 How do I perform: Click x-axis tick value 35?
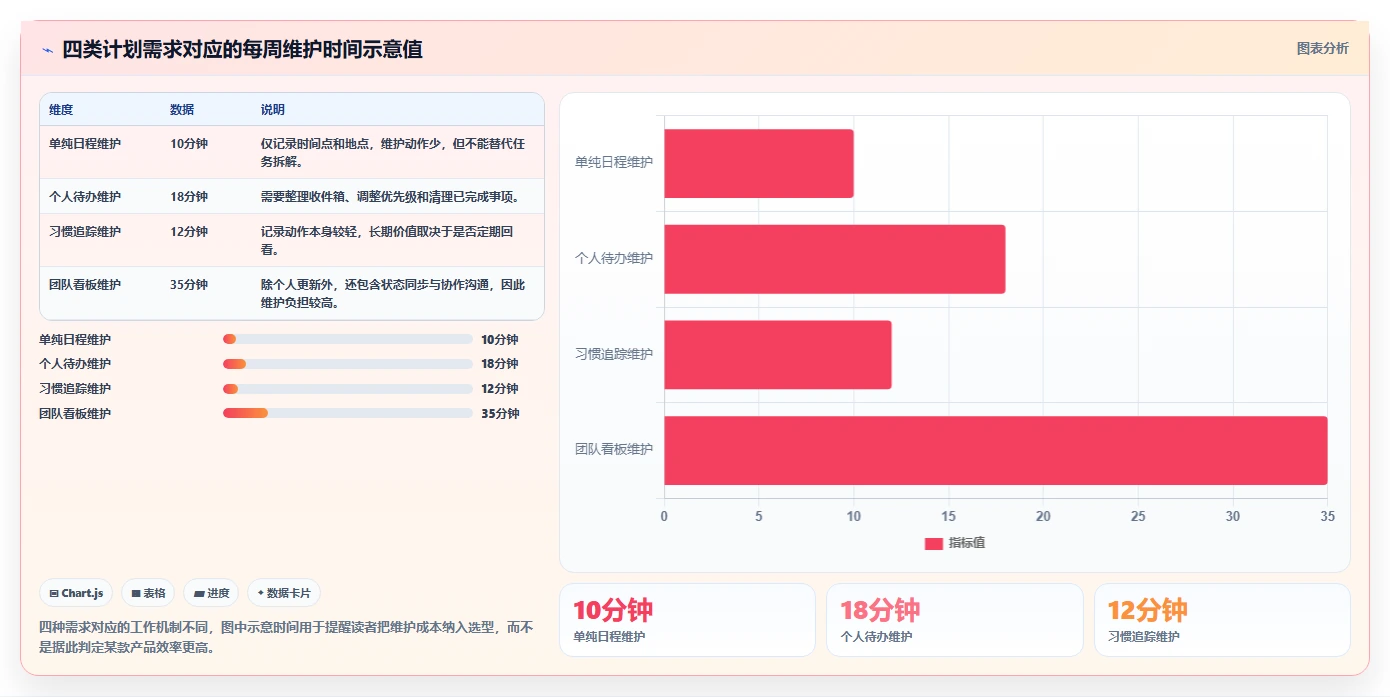(x=1327, y=517)
